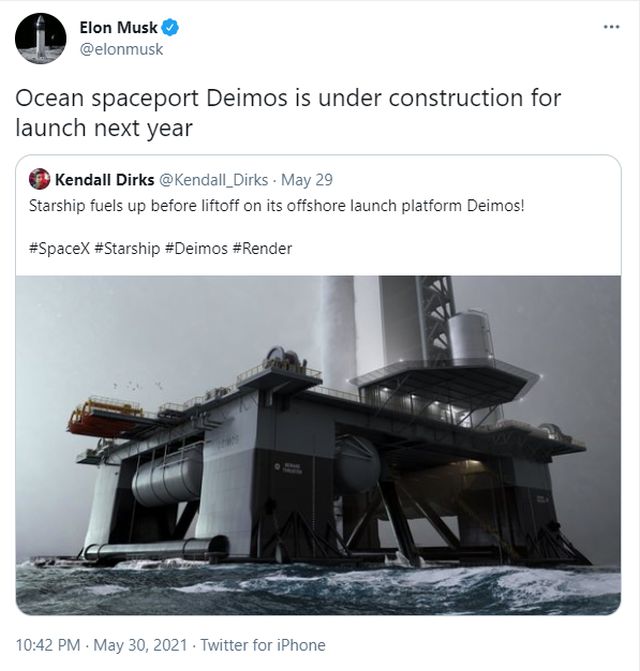Open the quoted tweet's May 29 date
Viewport: 640px width, 671px height.
(307, 180)
